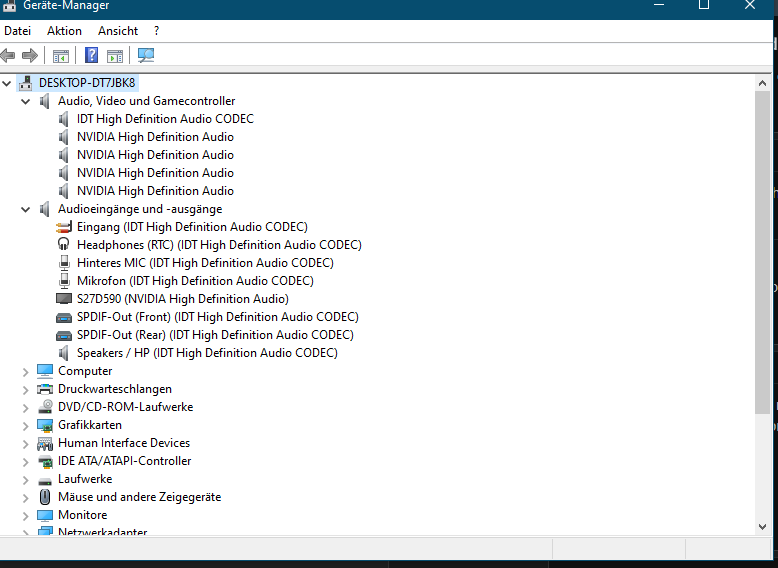
Task: Click the Human Interface Devices icon
Action: click(x=45, y=443)
